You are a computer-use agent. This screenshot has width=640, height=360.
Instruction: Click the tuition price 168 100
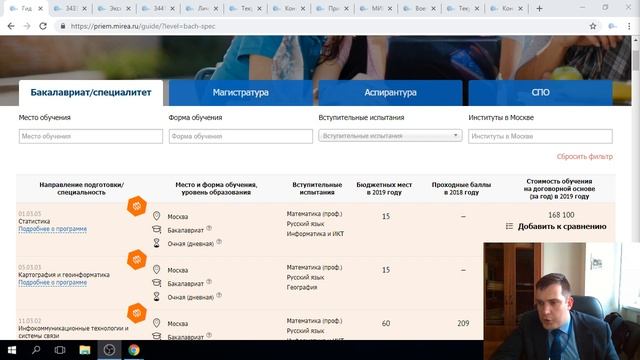pos(561,215)
